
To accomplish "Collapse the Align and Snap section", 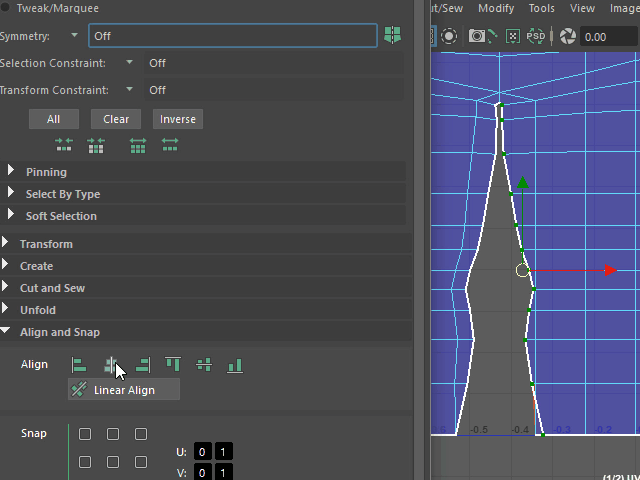I will [59, 332].
